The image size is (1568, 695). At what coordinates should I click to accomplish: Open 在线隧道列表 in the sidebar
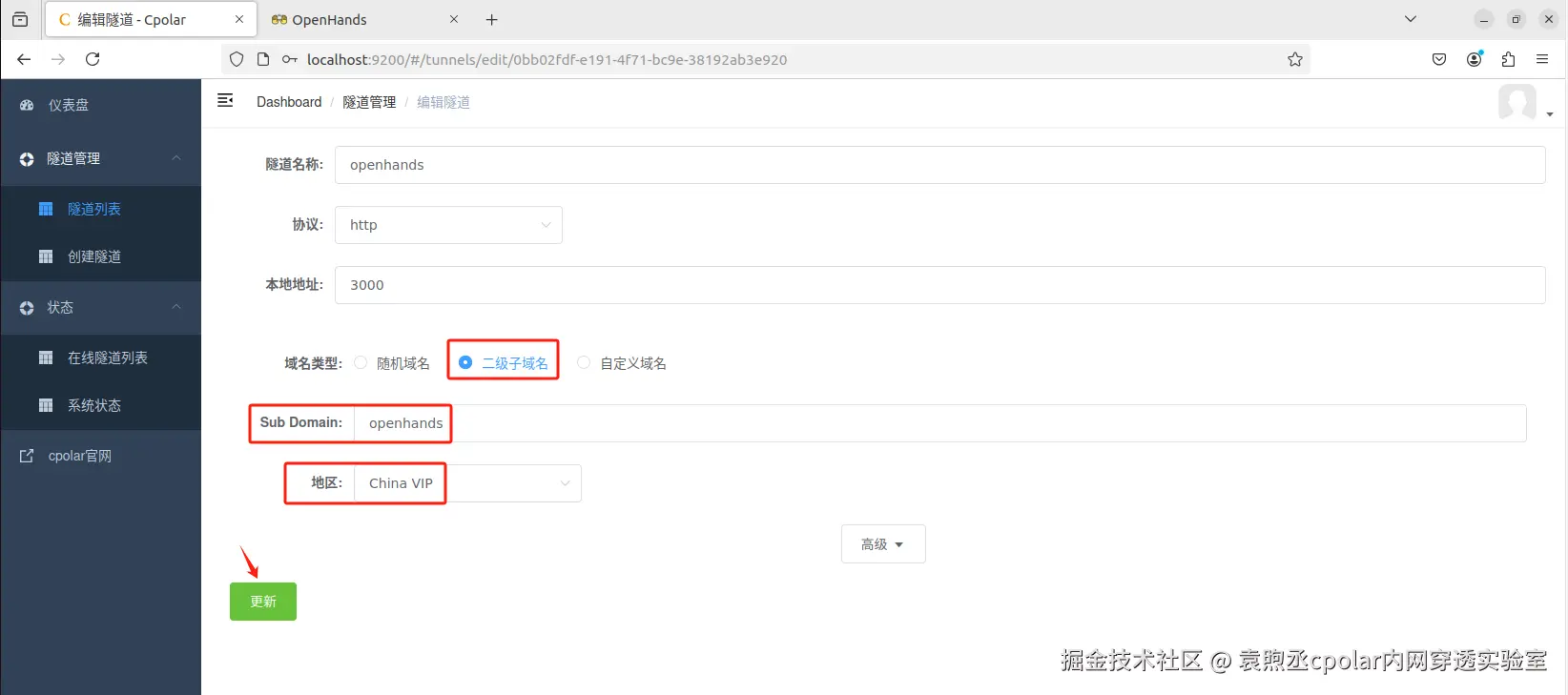point(101,358)
